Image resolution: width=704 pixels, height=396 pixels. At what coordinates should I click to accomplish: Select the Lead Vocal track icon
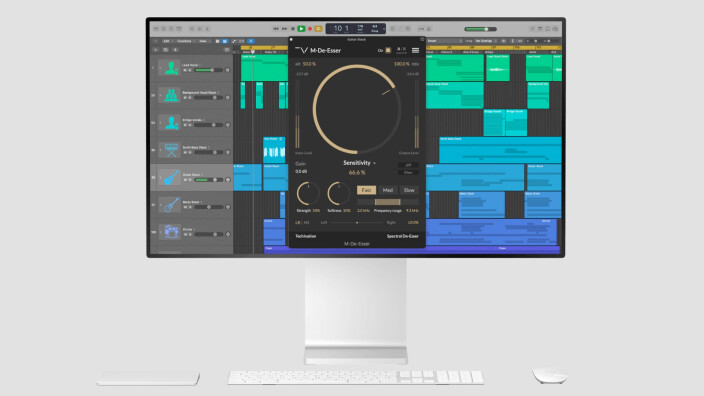coord(171,68)
